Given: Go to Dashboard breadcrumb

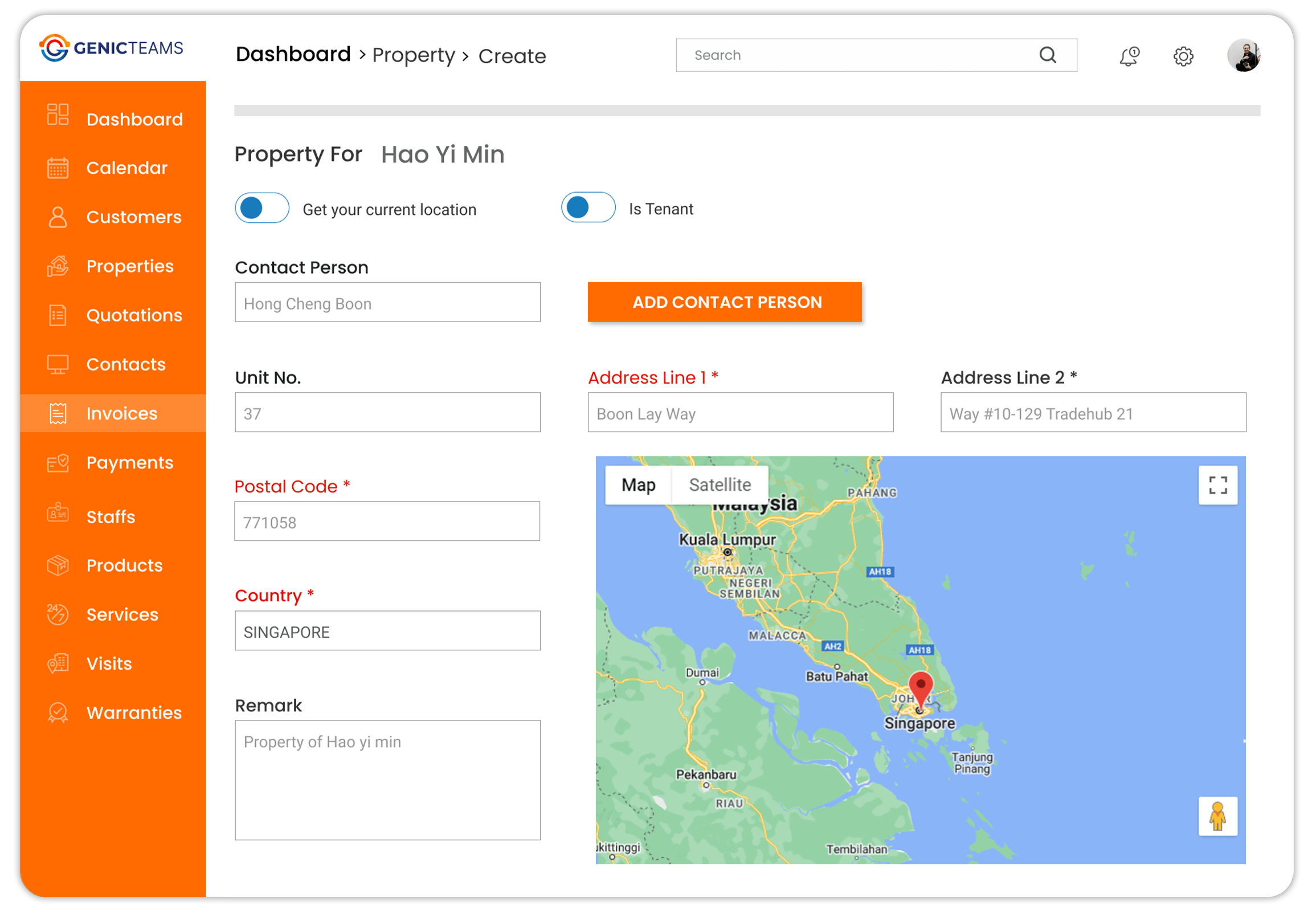Looking at the screenshot, I should pyautogui.click(x=293, y=54).
